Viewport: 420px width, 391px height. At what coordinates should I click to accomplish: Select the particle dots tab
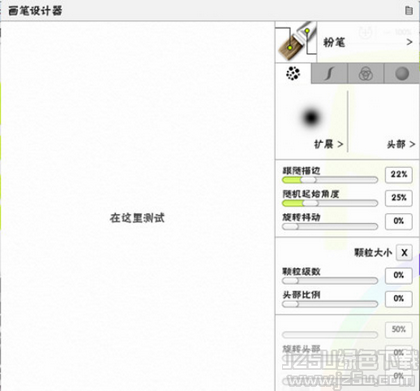(293, 73)
